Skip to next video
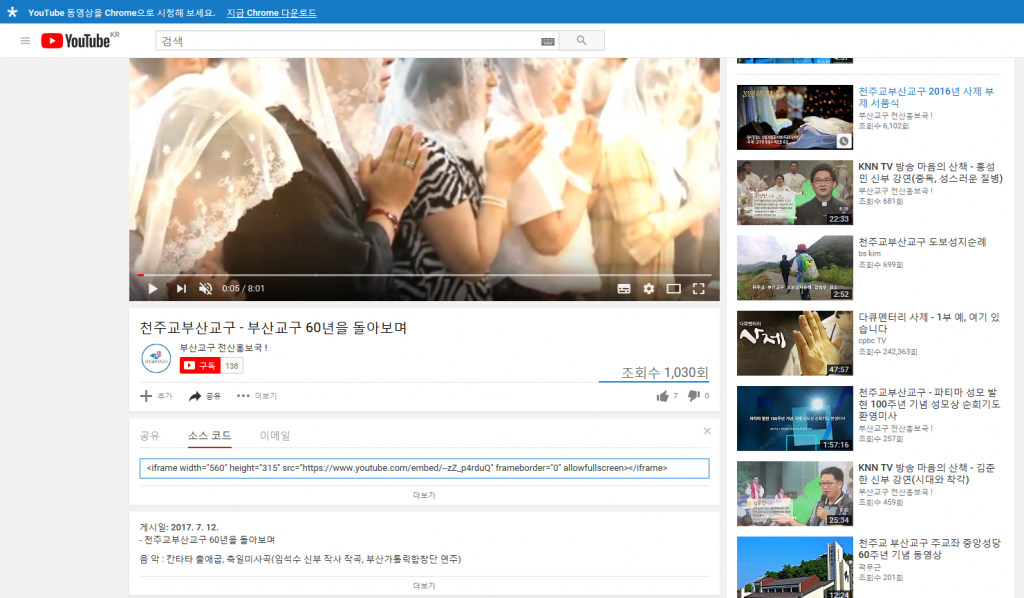This screenshot has height=598, width=1024. 181,288
